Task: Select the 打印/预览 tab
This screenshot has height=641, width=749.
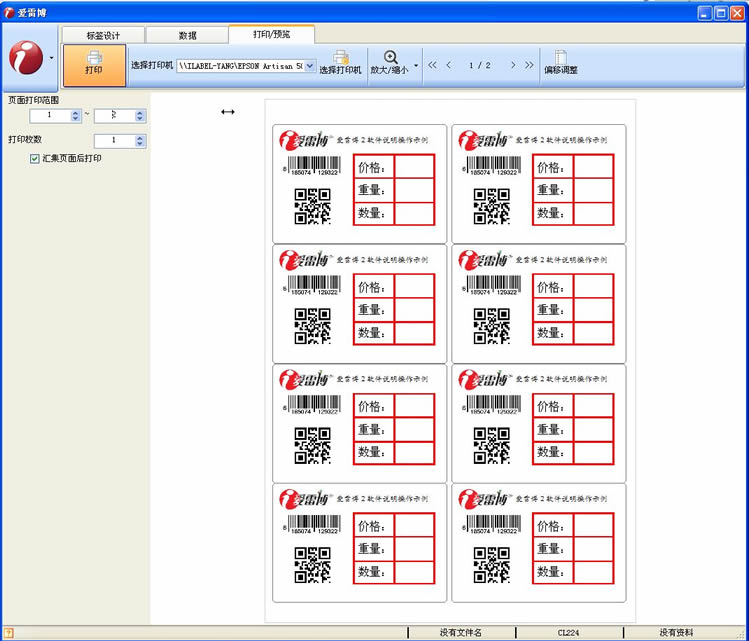Action: tap(271, 34)
